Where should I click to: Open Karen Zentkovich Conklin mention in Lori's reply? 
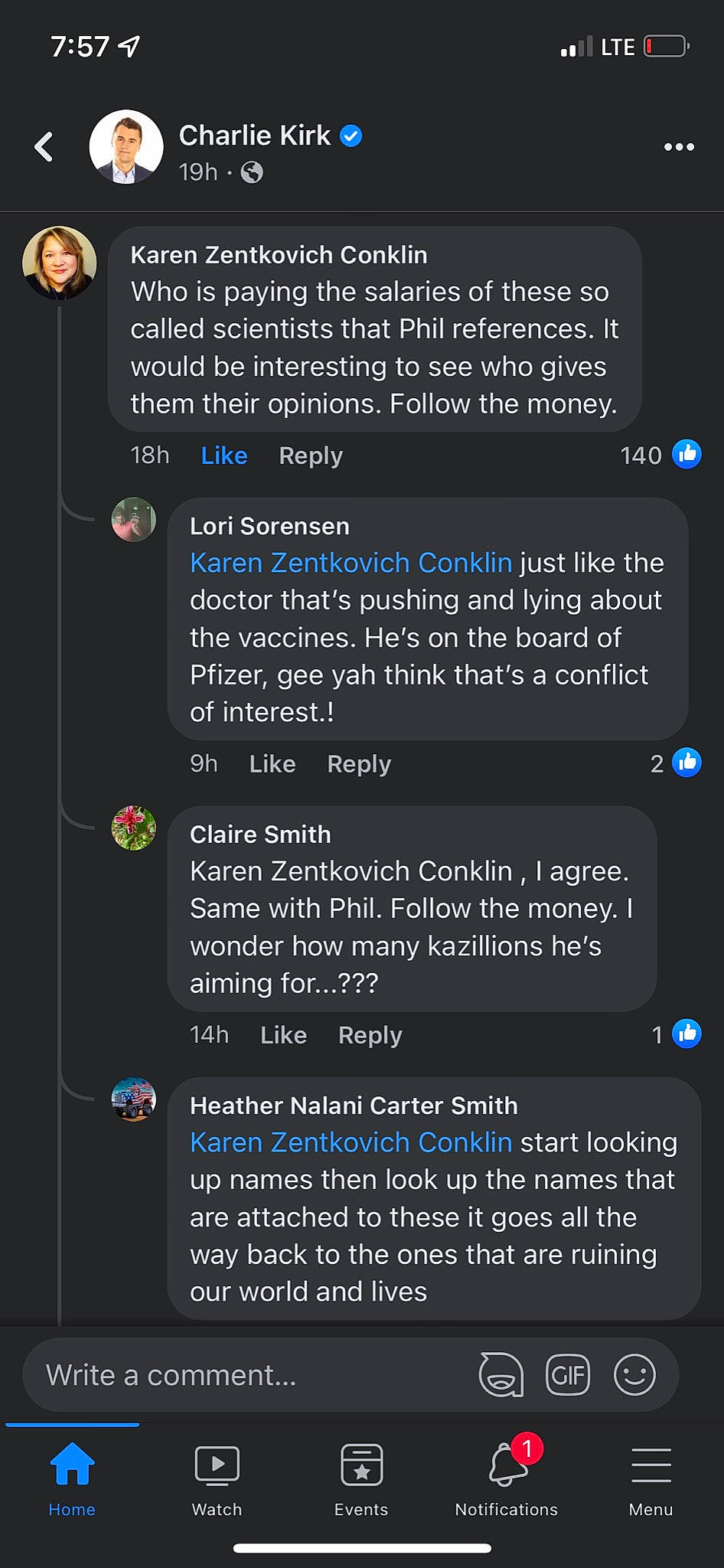351,563
